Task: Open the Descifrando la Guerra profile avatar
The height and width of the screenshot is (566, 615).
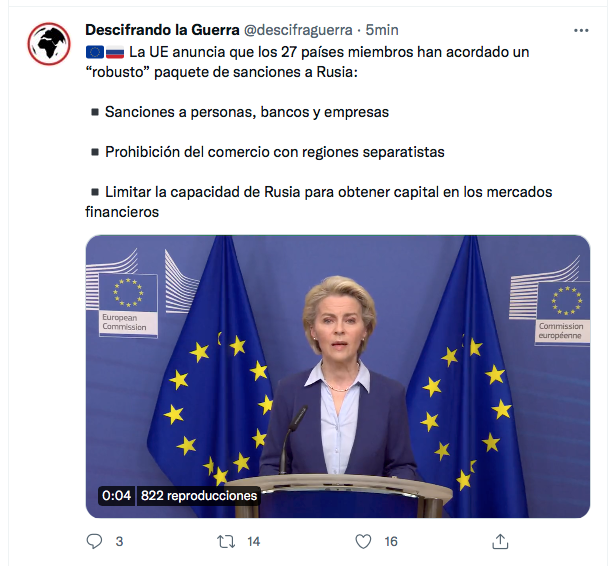Action: click(49, 44)
